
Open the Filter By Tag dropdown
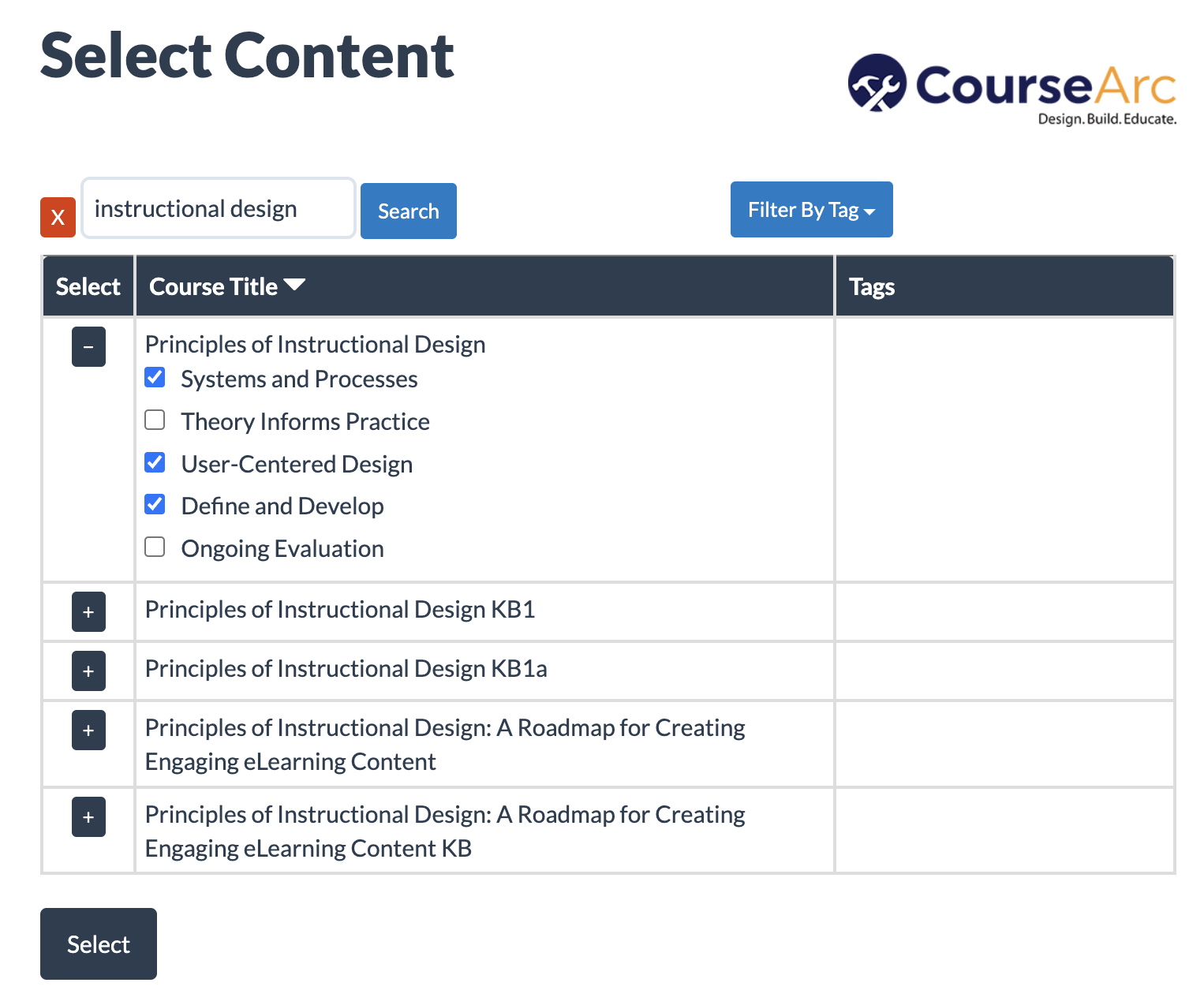(x=811, y=209)
